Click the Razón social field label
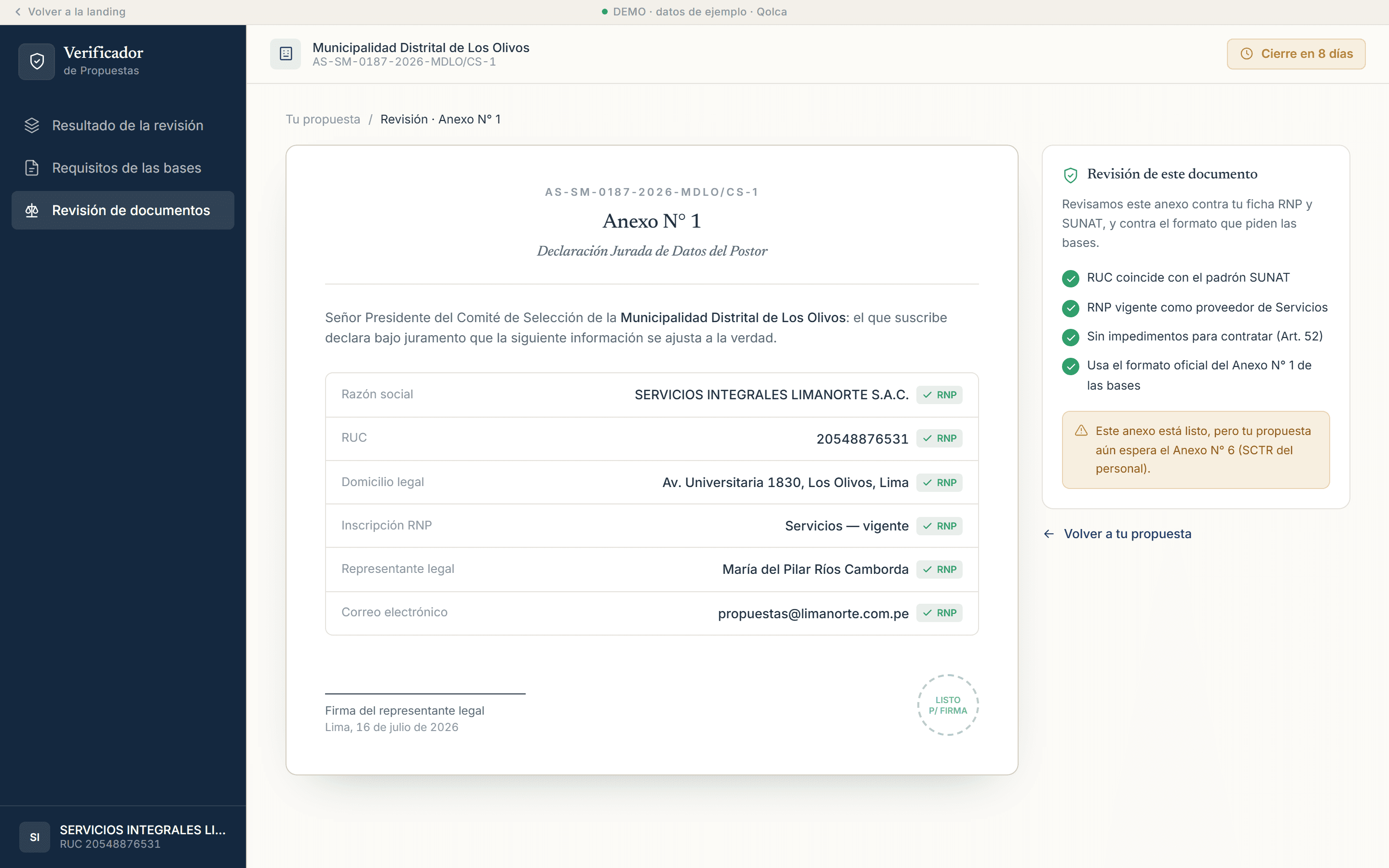 377,394
